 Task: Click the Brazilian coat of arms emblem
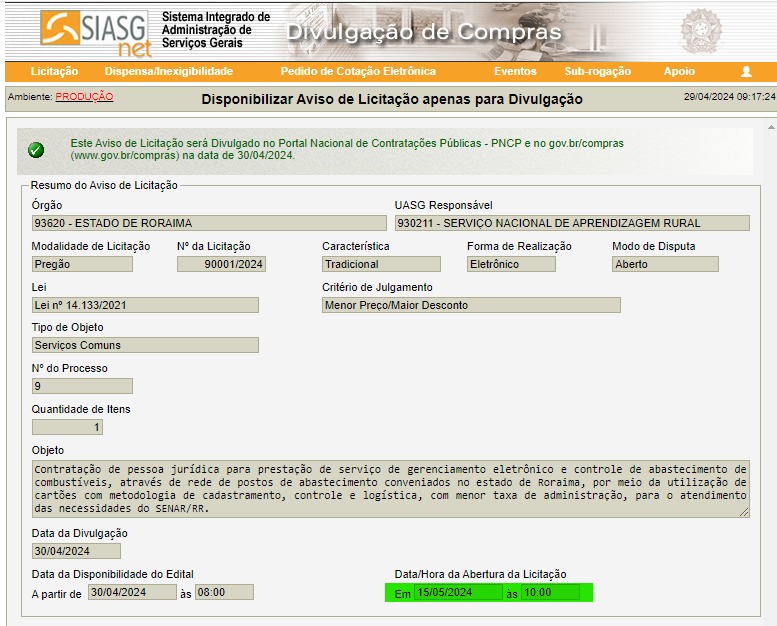pyautogui.click(x=701, y=31)
